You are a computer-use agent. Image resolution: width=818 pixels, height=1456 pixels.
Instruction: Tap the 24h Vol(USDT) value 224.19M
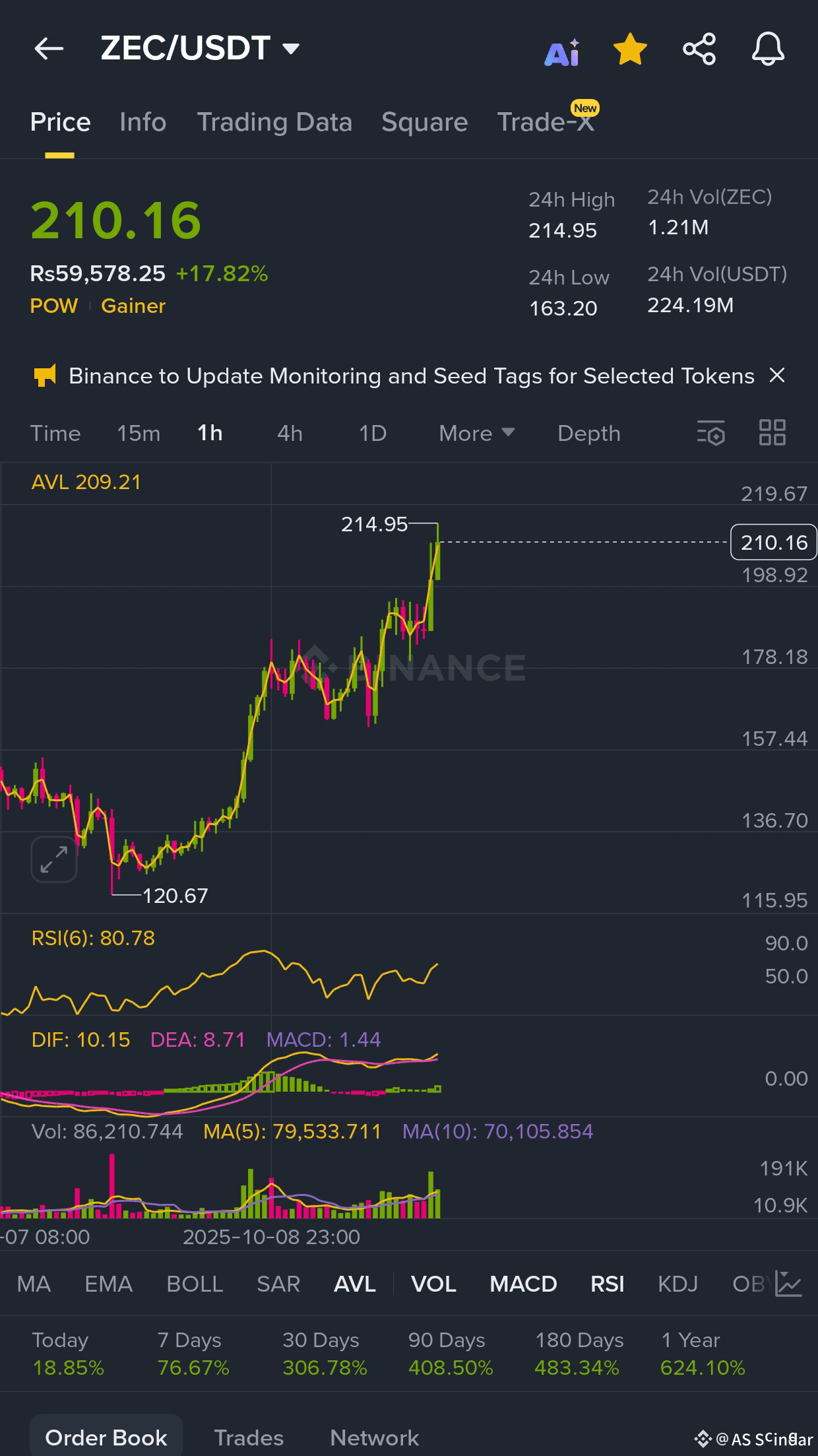click(x=690, y=305)
